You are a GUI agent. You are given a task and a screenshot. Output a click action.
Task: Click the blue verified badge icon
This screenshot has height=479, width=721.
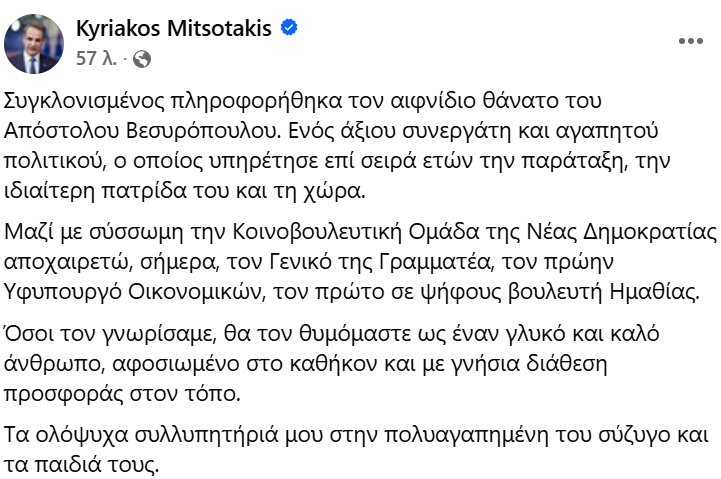[x=289, y=28]
